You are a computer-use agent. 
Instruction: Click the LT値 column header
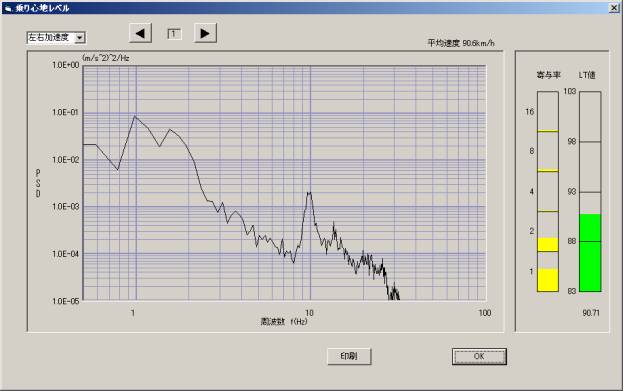pyautogui.click(x=587, y=75)
